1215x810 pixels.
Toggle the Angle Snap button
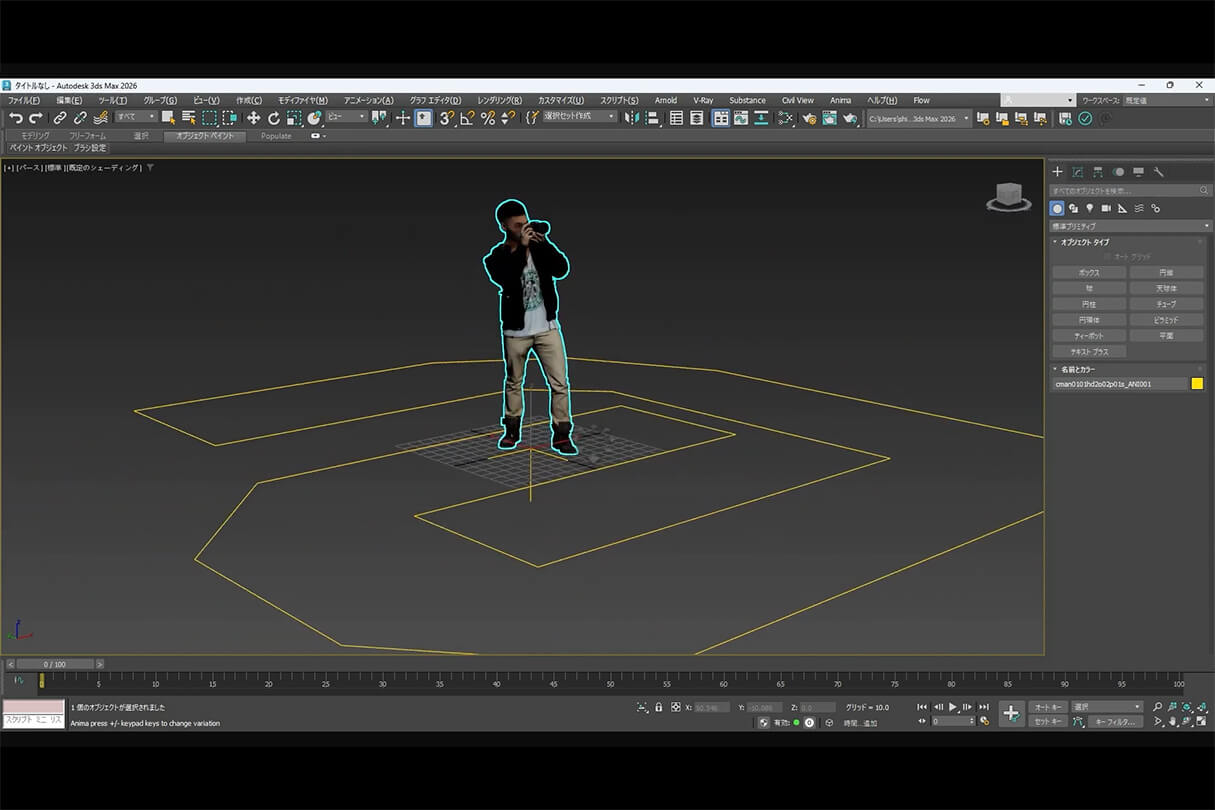[467, 118]
